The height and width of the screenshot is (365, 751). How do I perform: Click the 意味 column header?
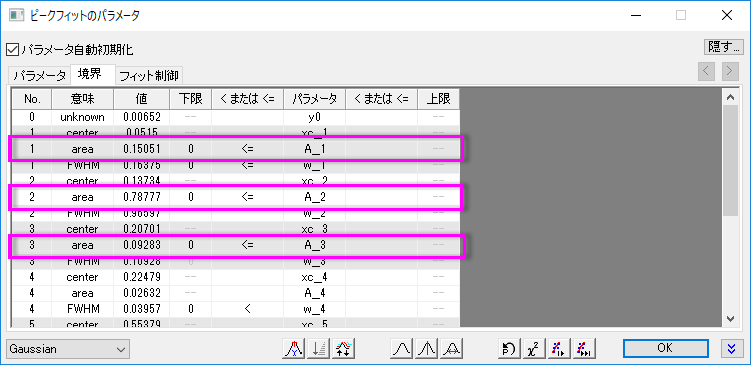82,99
